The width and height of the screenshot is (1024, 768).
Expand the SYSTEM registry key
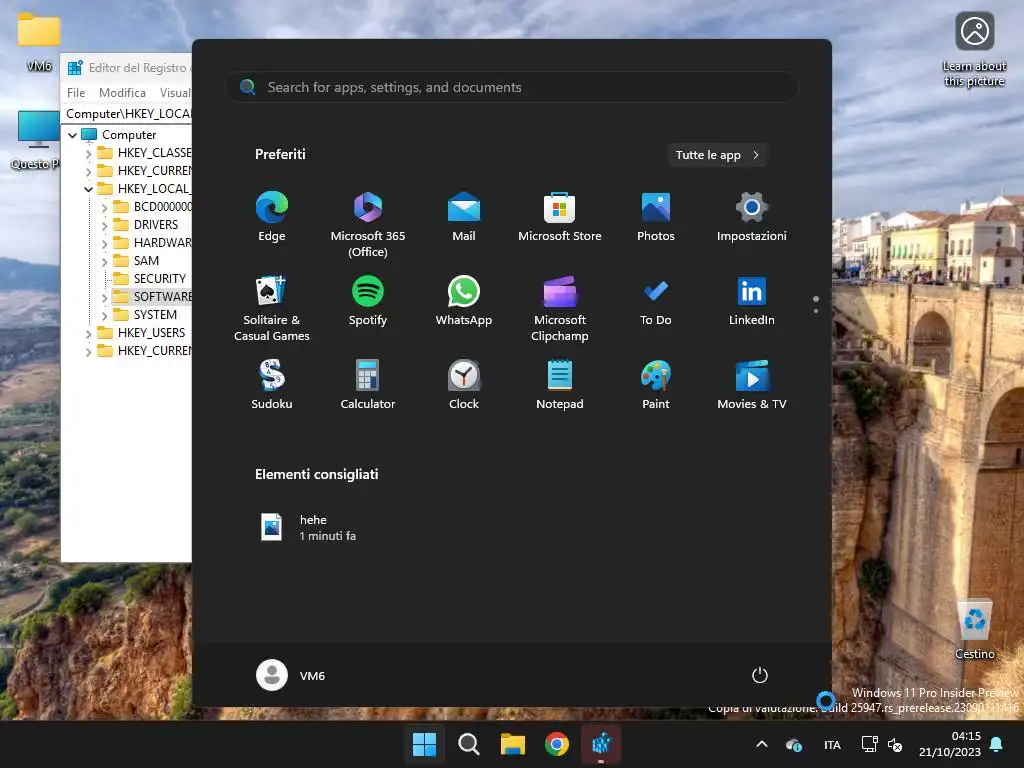(104, 315)
